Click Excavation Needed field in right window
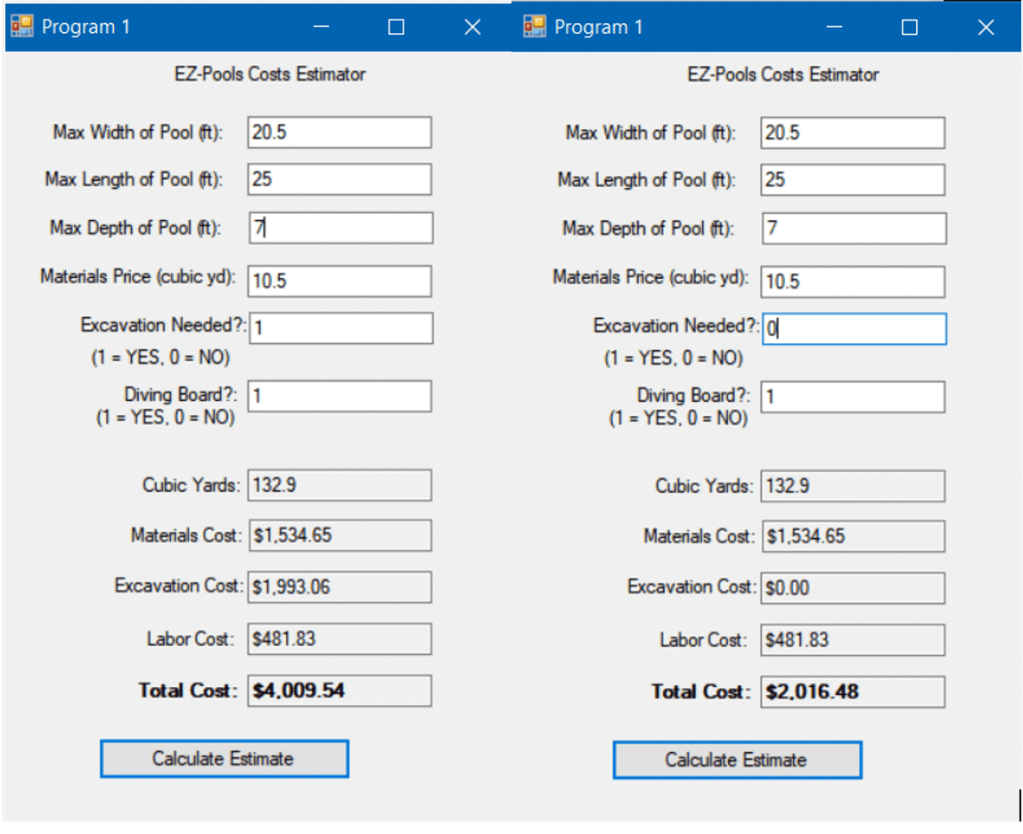 [853, 329]
